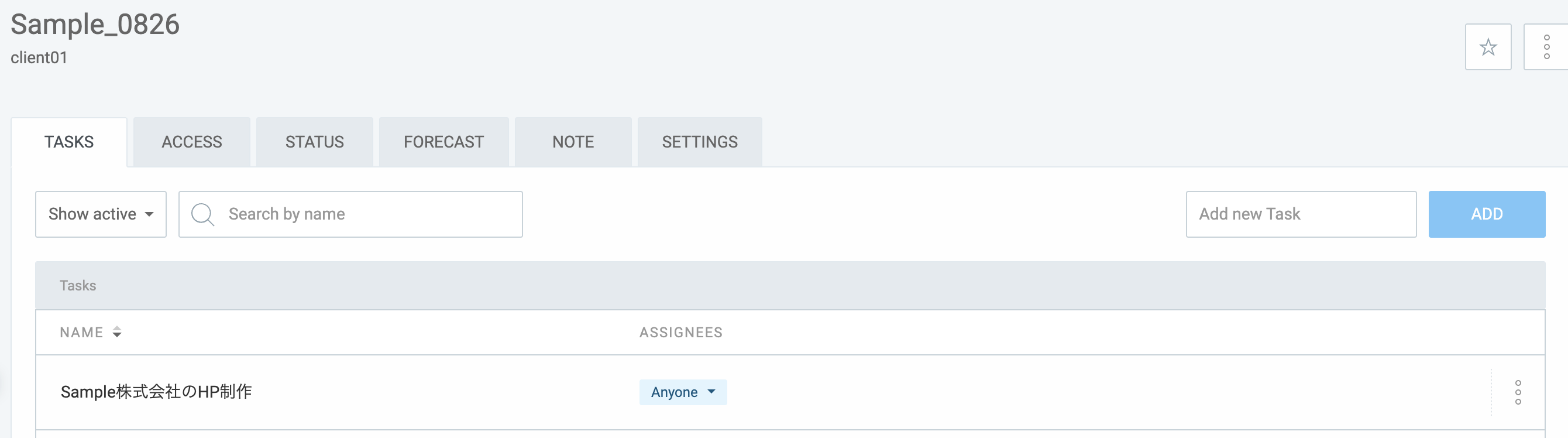Open the task row three-dot menu
This screenshot has height=438, width=1568.
[x=1518, y=392]
